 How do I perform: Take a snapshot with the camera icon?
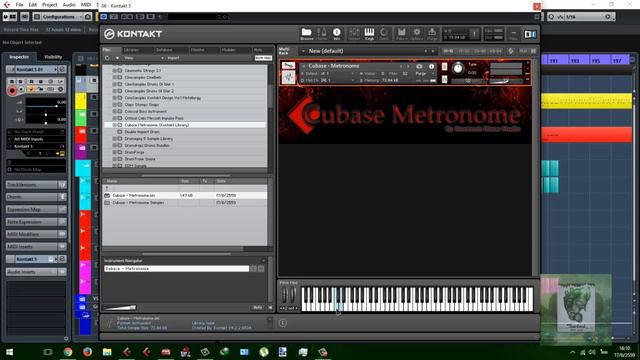click(x=419, y=66)
